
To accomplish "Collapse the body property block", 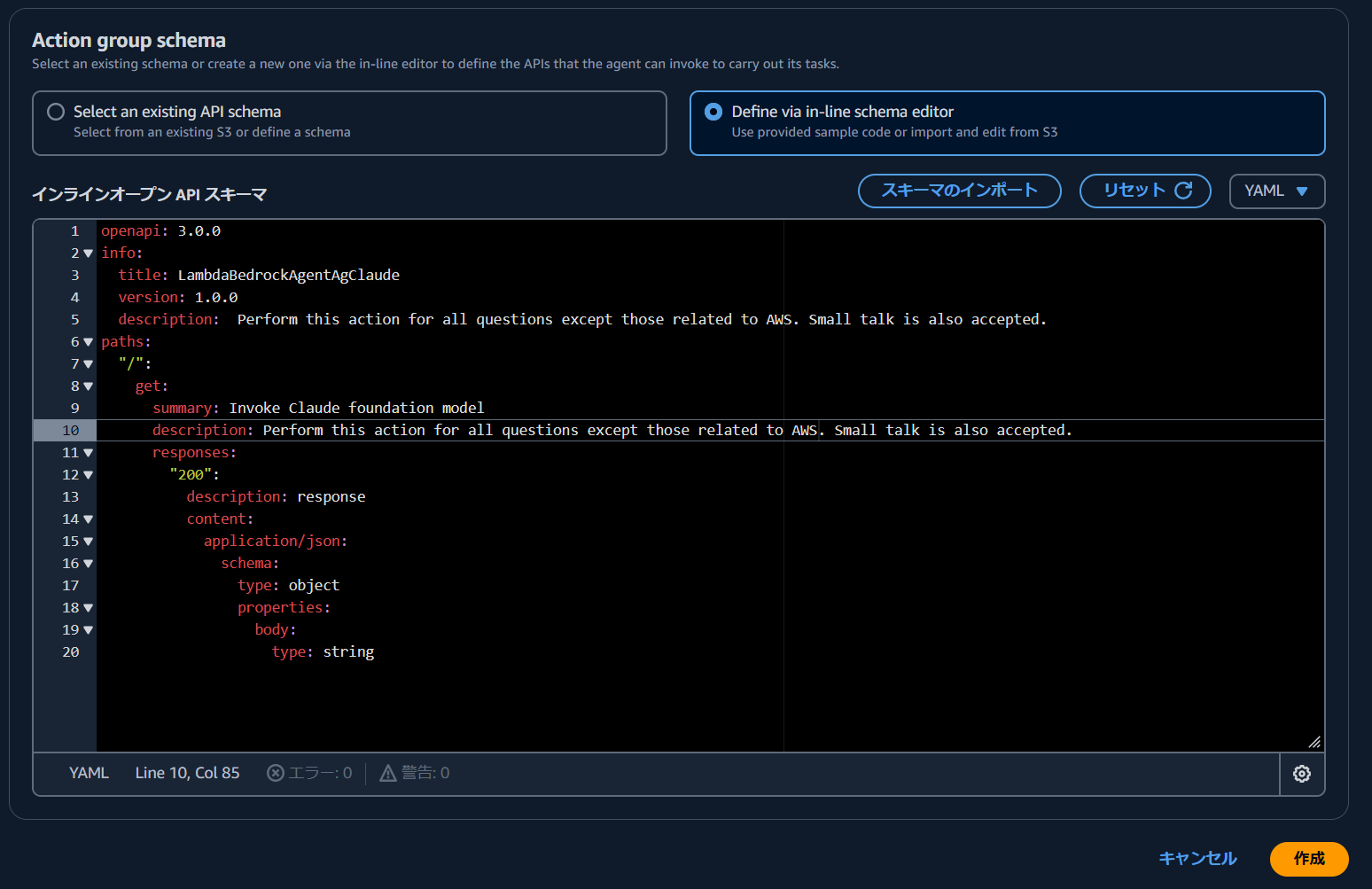I will tap(88, 629).
